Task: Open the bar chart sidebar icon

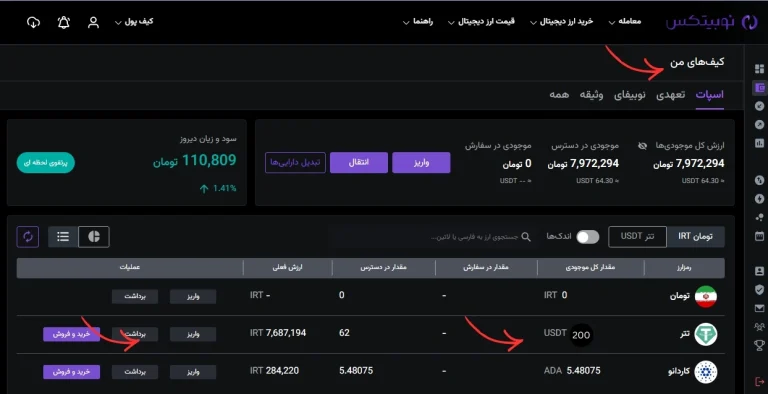Action: click(759, 143)
